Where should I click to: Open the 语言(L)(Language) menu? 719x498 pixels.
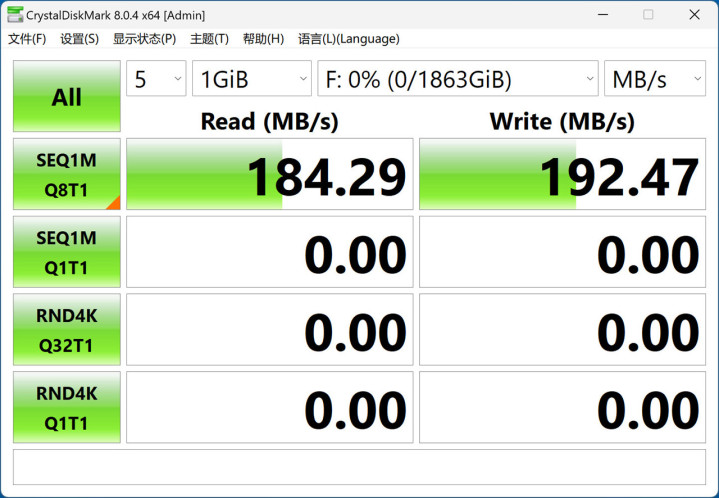[348, 39]
